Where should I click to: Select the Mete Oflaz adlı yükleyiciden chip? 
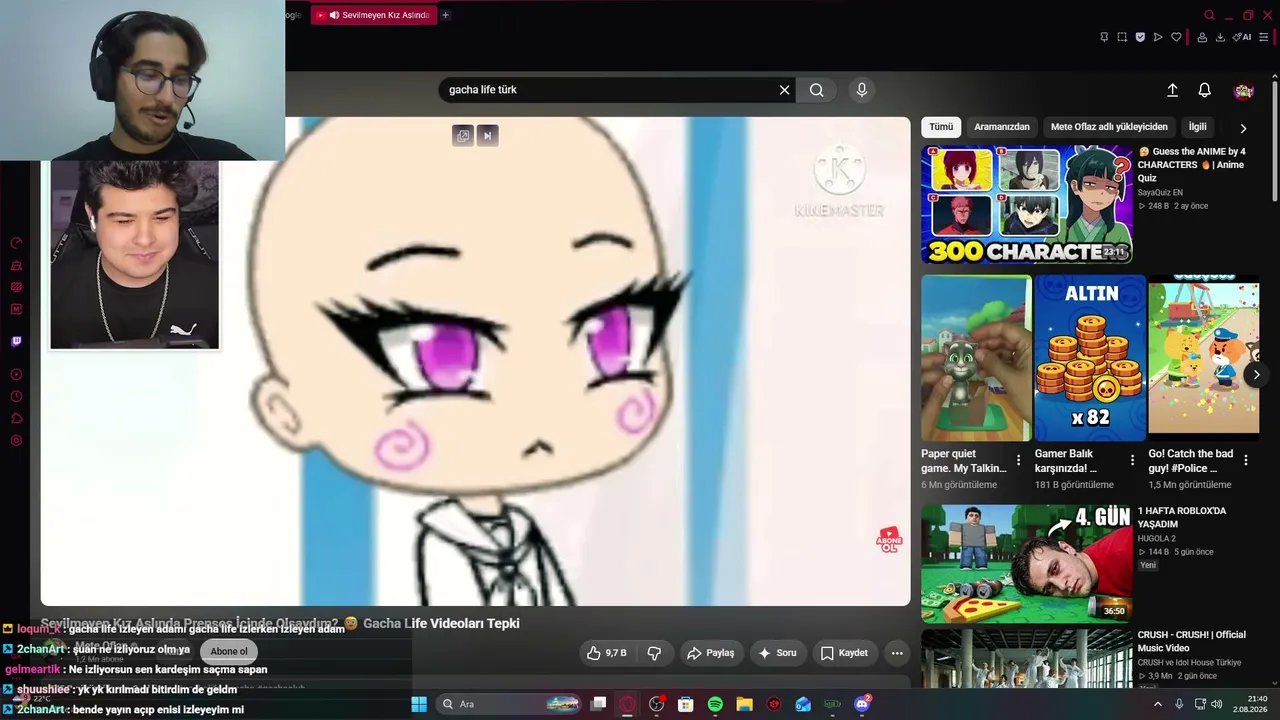click(x=1109, y=127)
